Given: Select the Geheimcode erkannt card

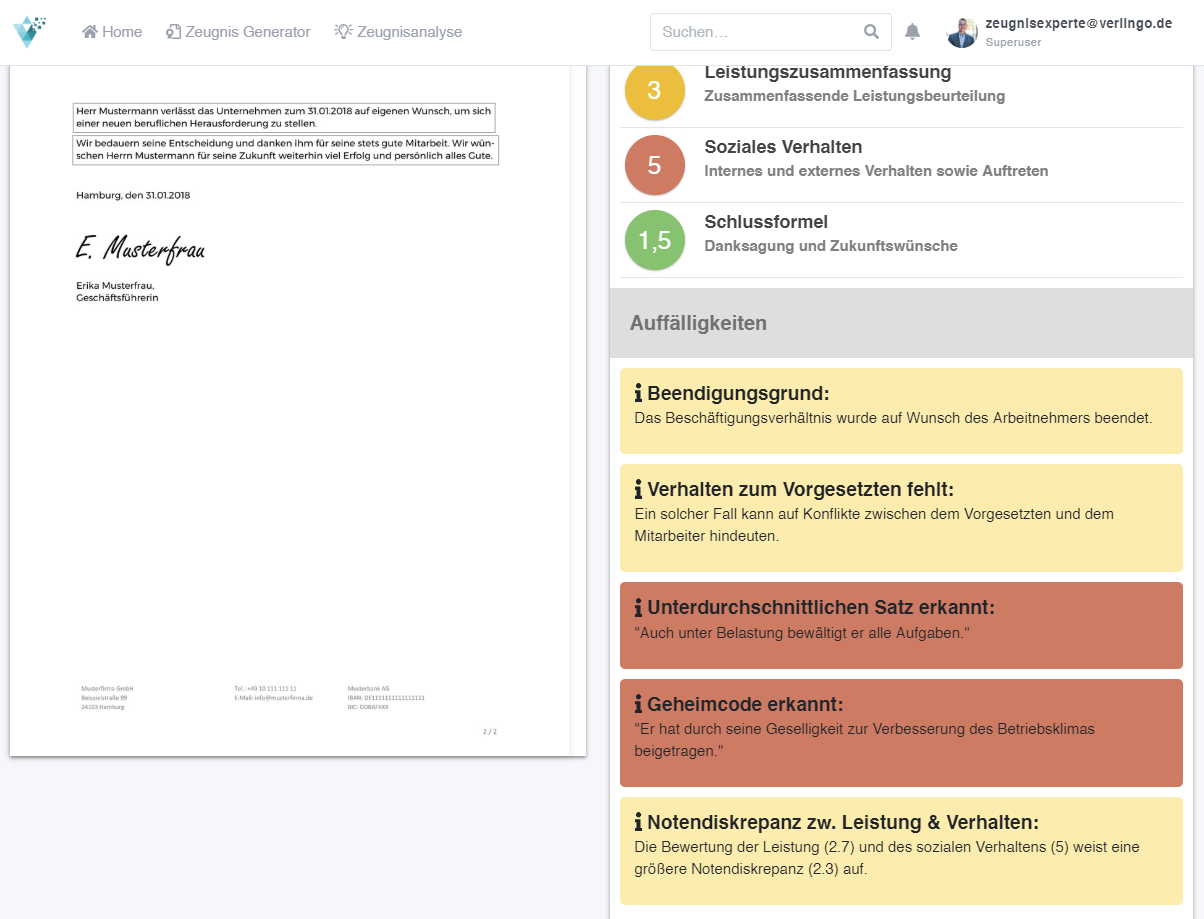Looking at the screenshot, I should tap(901, 733).
